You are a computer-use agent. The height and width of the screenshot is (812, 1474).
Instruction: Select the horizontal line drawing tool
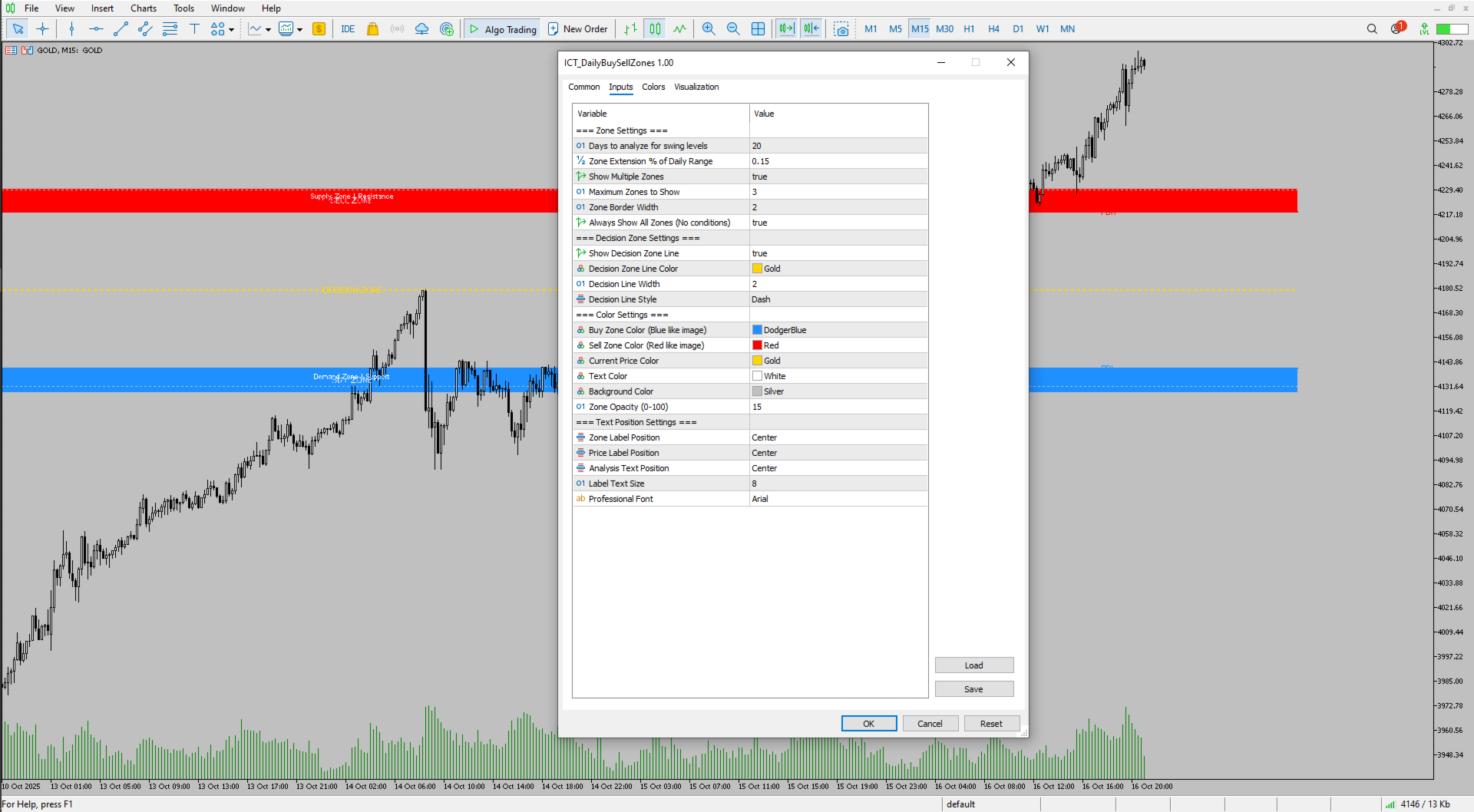click(x=96, y=29)
